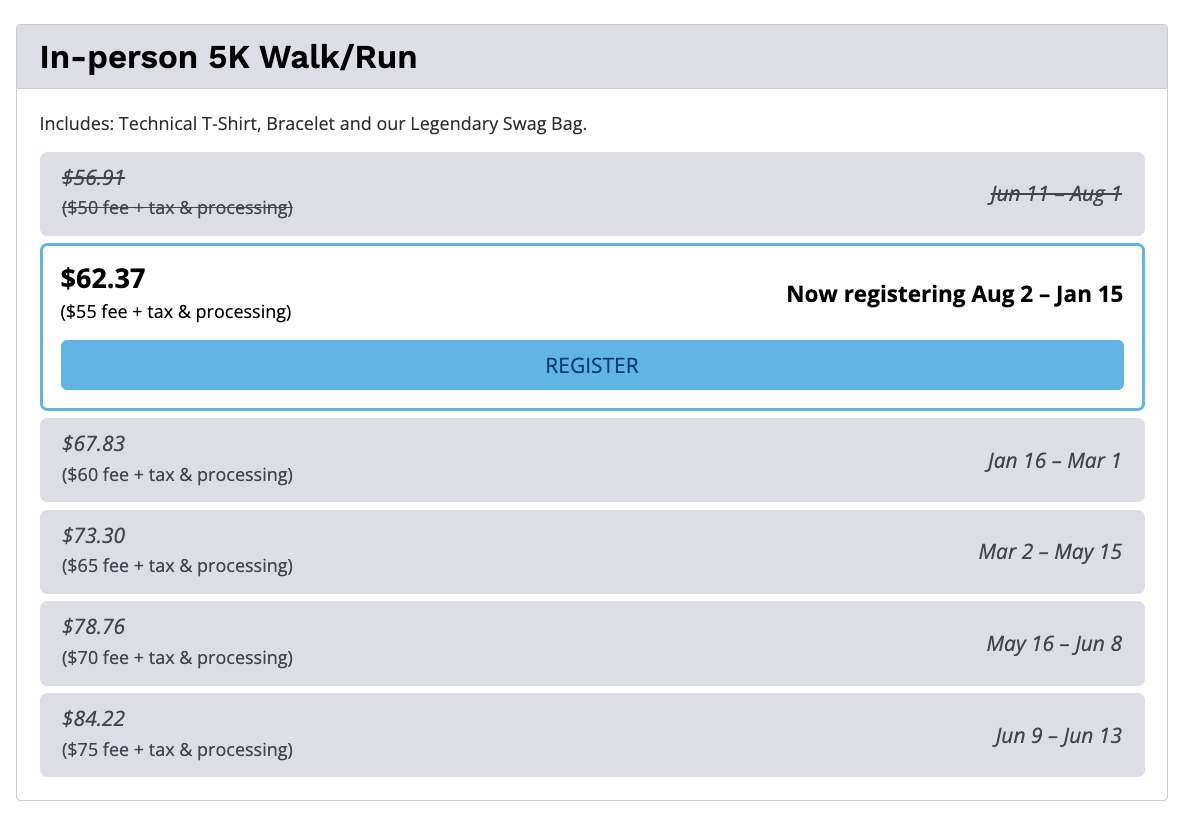Select the crossed-out $56.91 price
Screen dimensions: 1179x819
pyautogui.click(x=93, y=178)
